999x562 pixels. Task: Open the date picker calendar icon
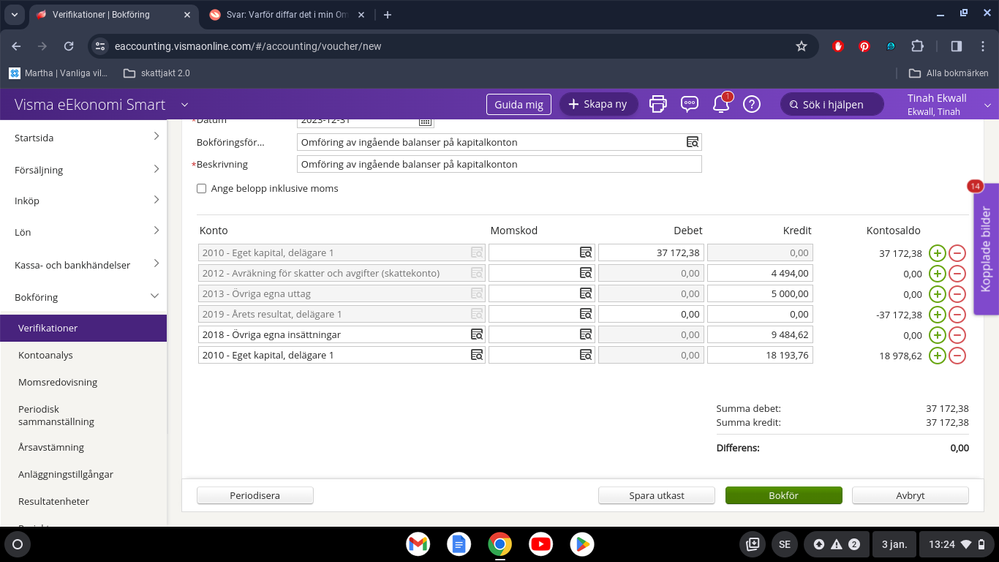click(425, 120)
